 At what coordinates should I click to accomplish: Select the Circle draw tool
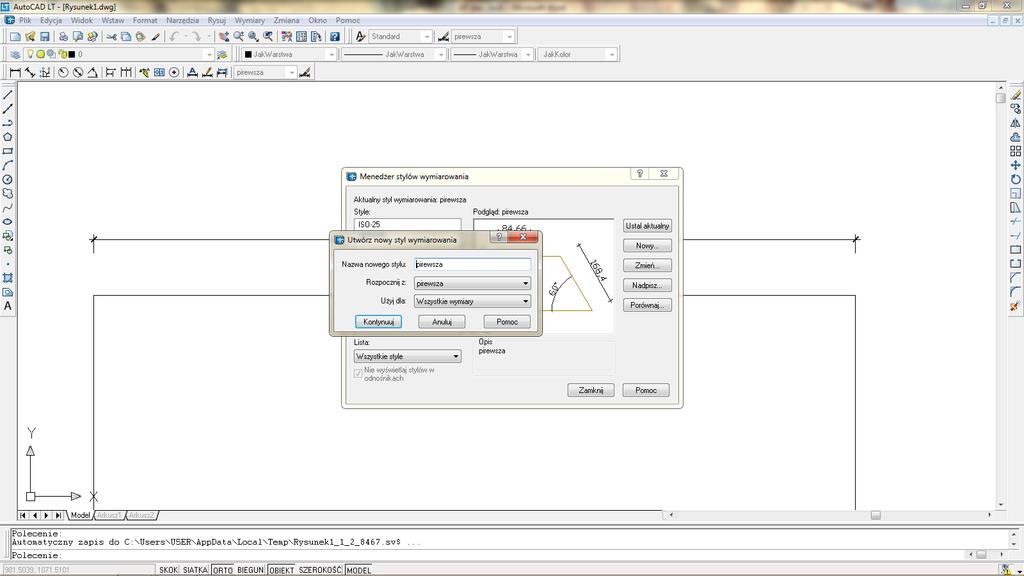click(8, 180)
